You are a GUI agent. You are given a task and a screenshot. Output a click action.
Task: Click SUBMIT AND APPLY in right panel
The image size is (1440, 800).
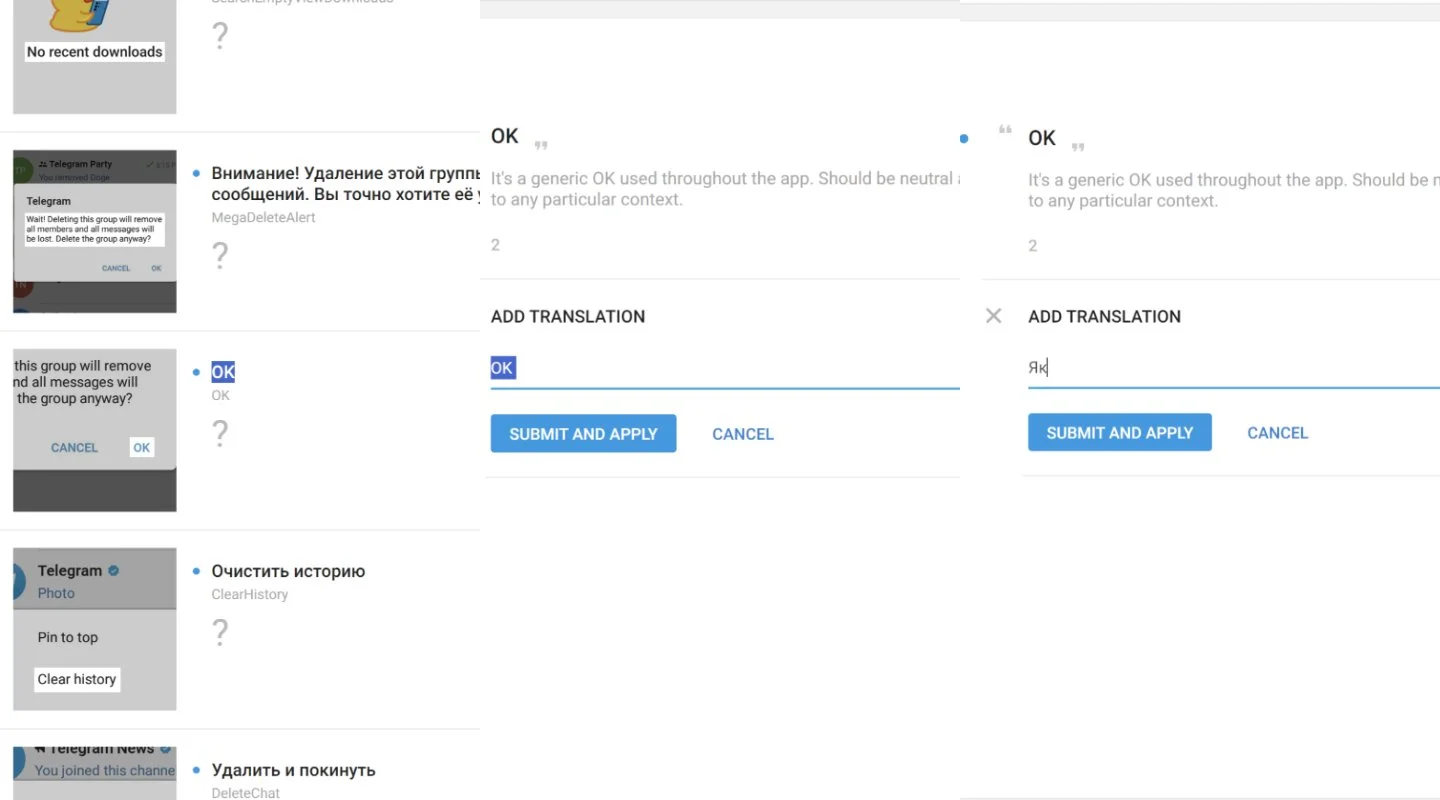[x=1120, y=433]
